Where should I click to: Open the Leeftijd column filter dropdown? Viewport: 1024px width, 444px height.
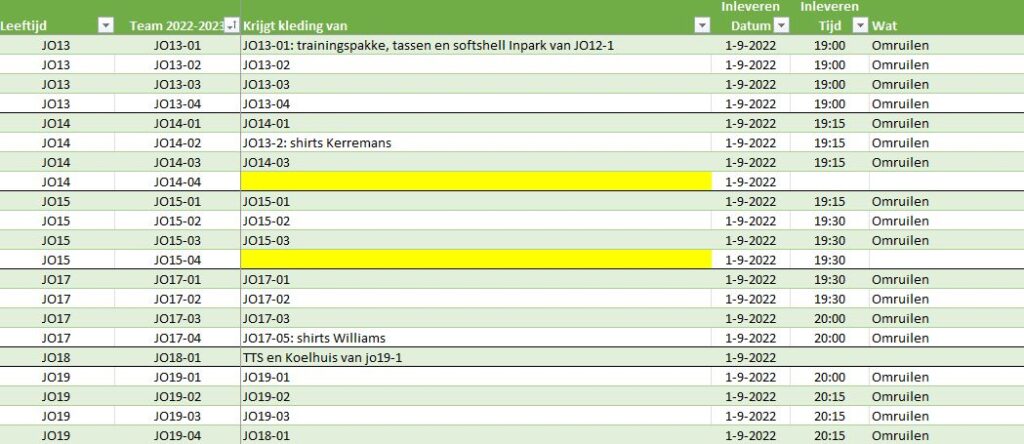click(x=106, y=25)
